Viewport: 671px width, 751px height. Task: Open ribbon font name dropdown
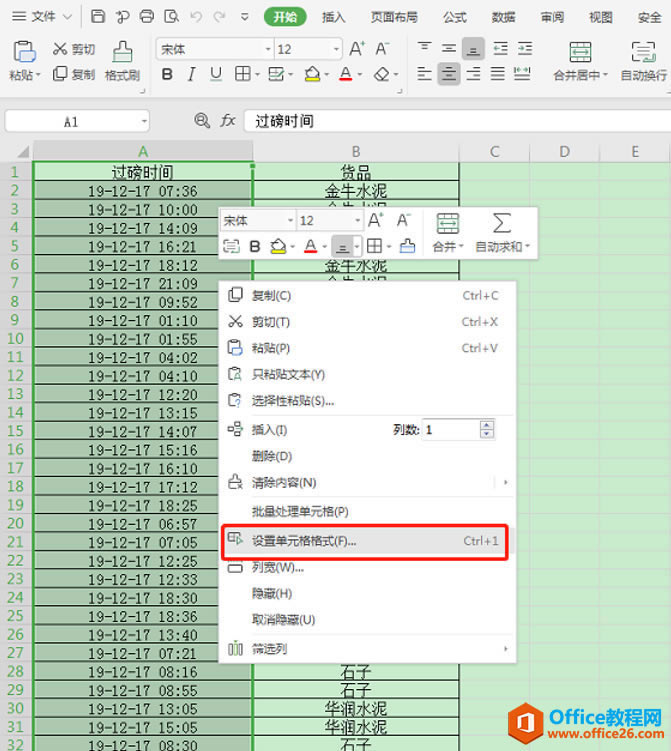pos(268,49)
